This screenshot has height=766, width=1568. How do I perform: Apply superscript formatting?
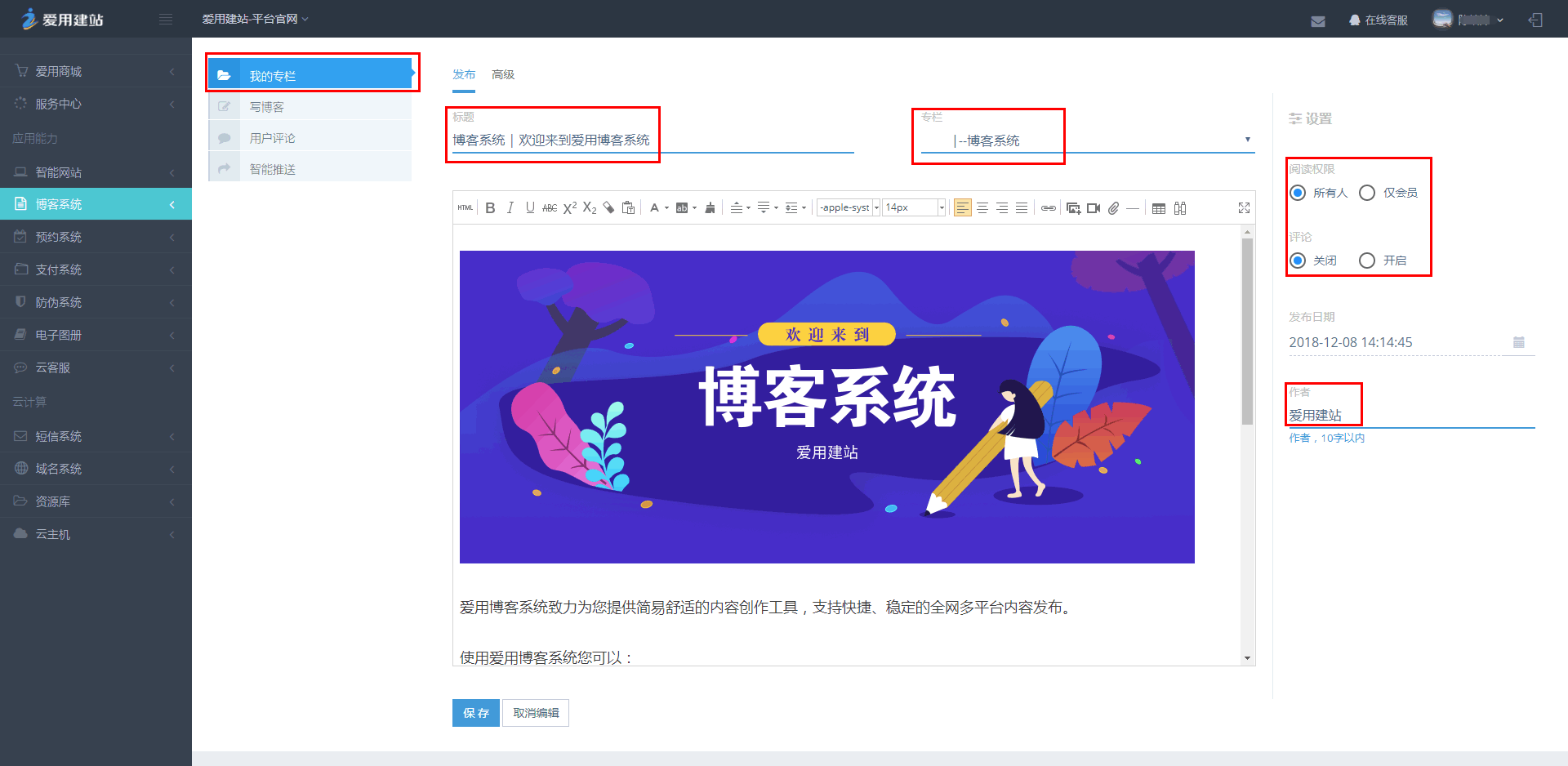coord(570,208)
